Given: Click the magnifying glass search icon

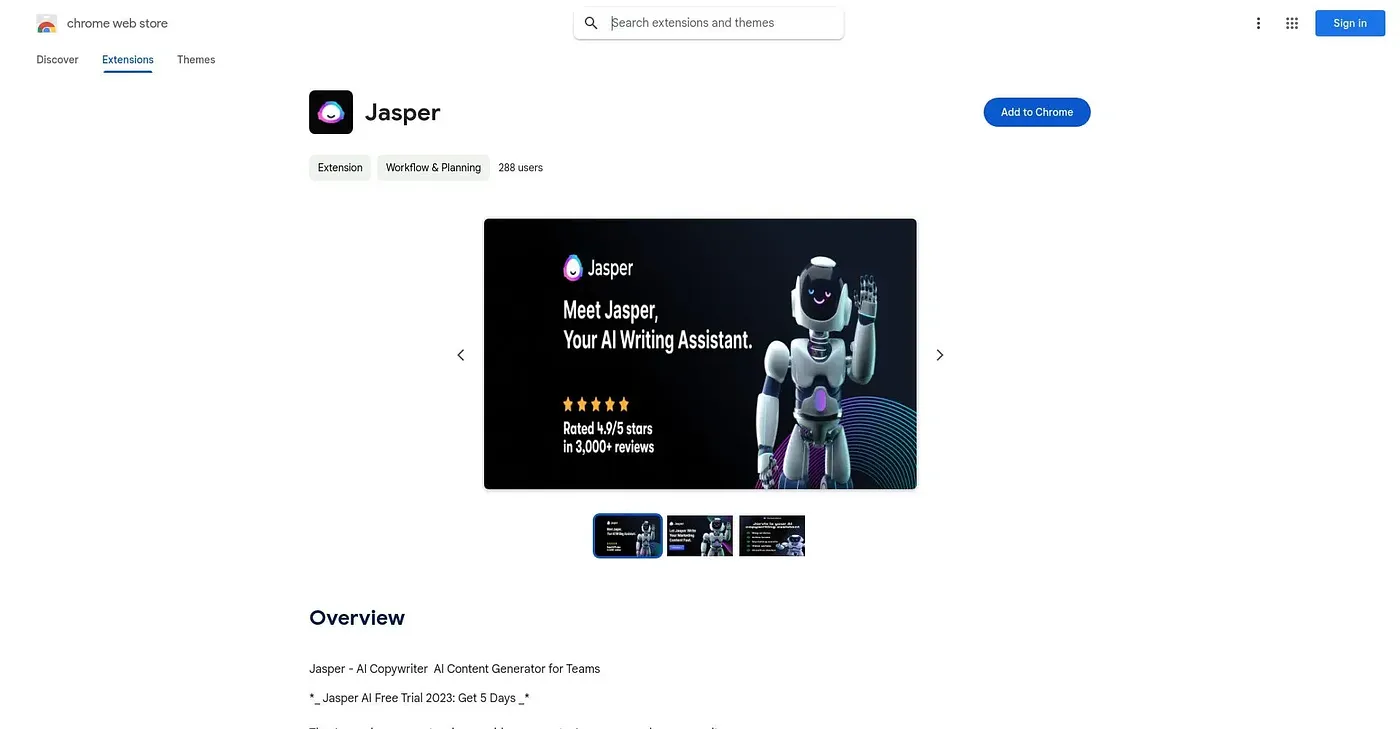Looking at the screenshot, I should click(591, 23).
